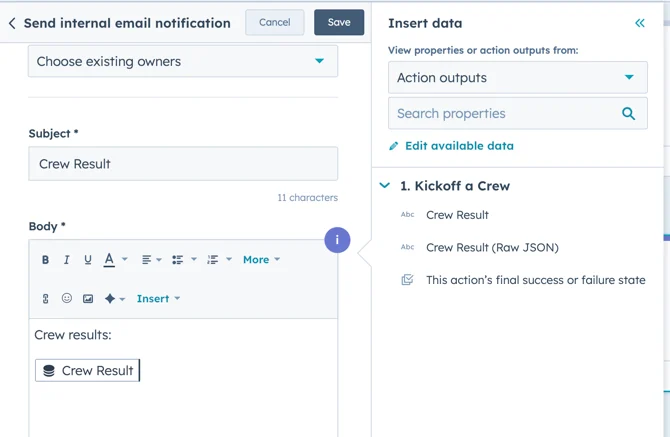
Task: Collapse the Insert data panel
Action: coord(639,23)
